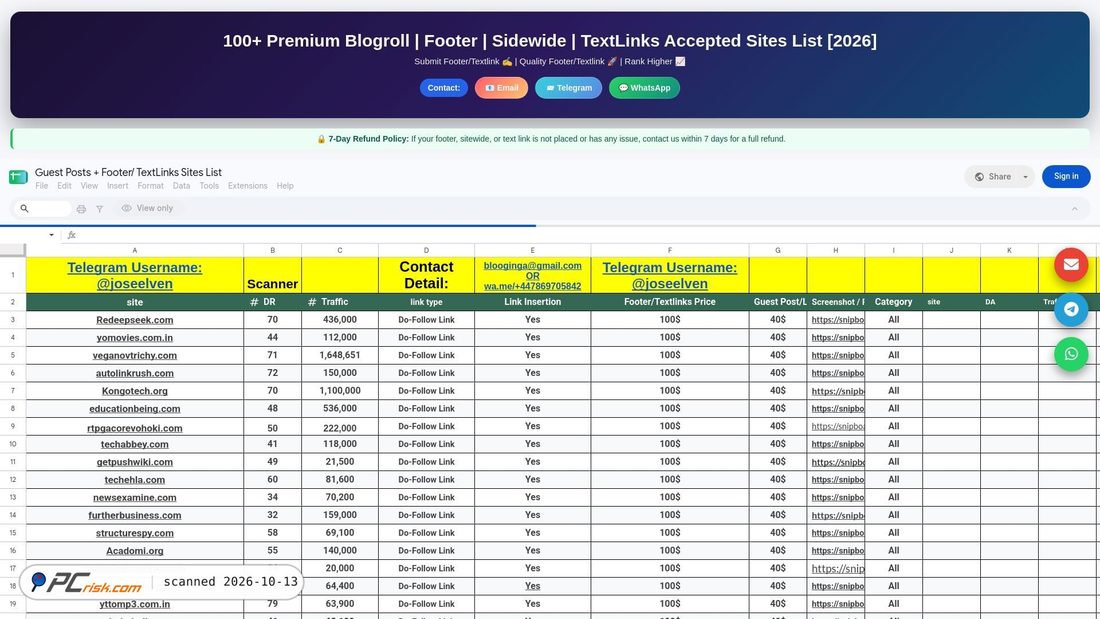1100x619 pixels.
Task: Click the filter funnel icon in the toolbar
Action: pos(100,208)
